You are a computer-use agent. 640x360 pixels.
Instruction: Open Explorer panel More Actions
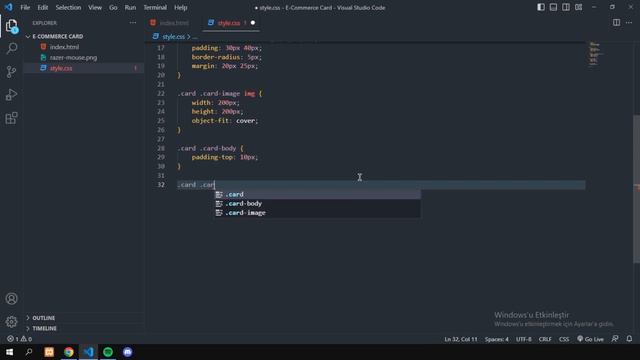[x=133, y=23]
